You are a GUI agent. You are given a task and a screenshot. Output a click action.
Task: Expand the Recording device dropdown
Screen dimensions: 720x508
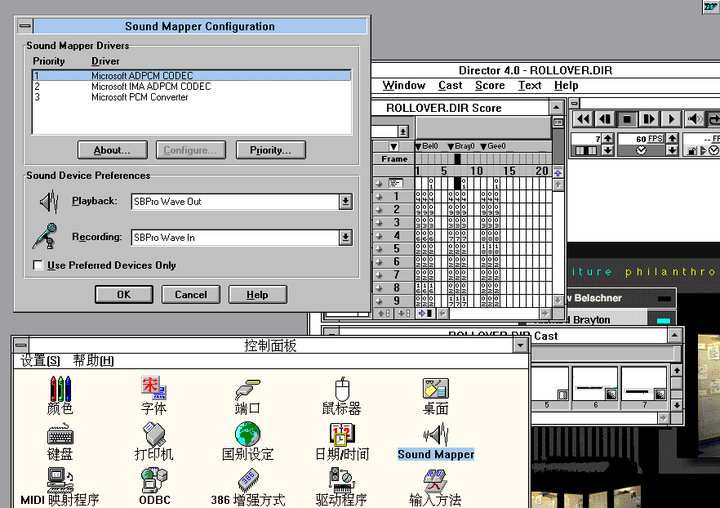pos(345,238)
